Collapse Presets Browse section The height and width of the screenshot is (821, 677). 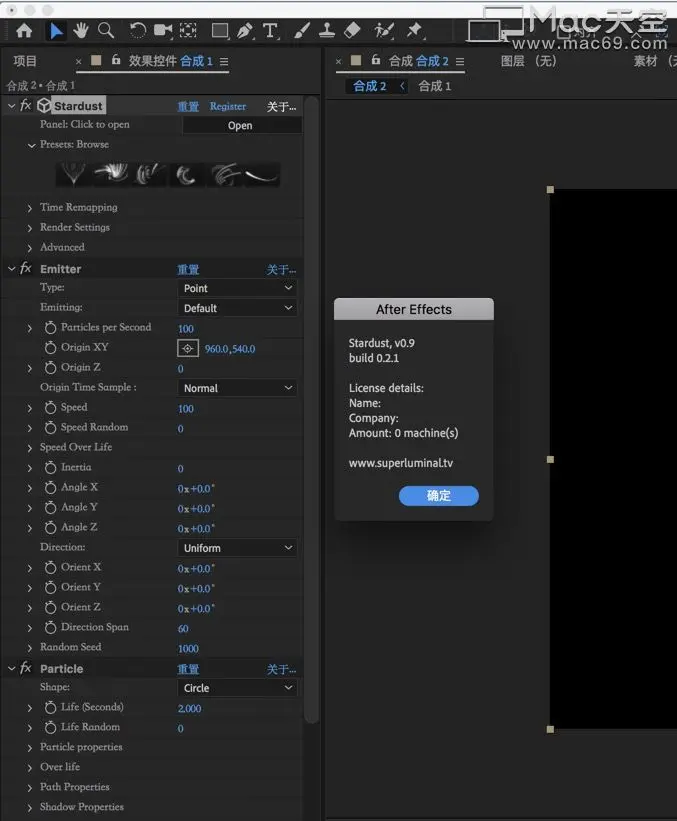click(x=31, y=145)
